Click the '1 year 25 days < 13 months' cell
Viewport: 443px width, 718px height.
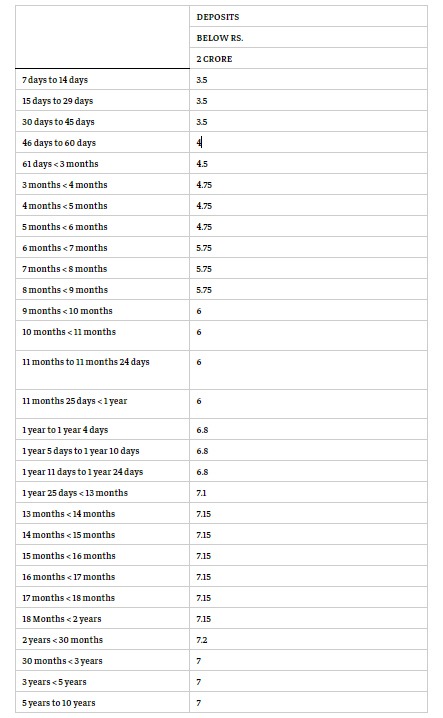pos(102,493)
